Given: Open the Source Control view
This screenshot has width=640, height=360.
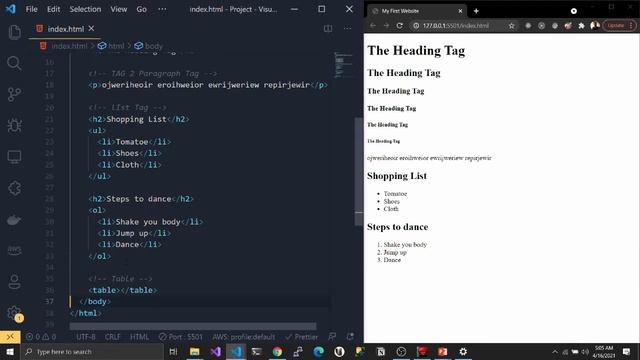Looking at the screenshot, I should click(14, 94).
